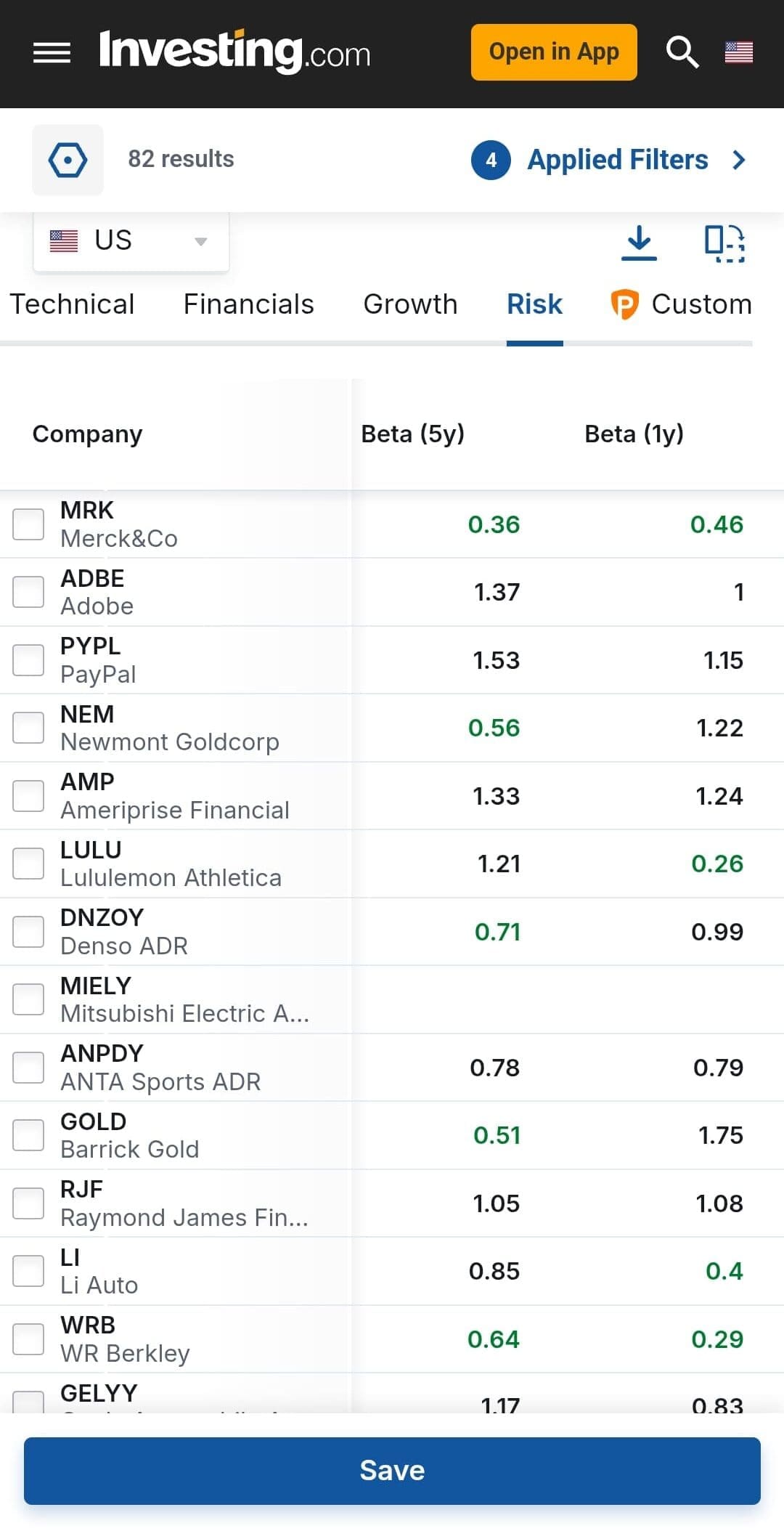This screenshot has height=1531, width=784.
Task: Expand the Applied Filters panel
Action: pos(617,159)
